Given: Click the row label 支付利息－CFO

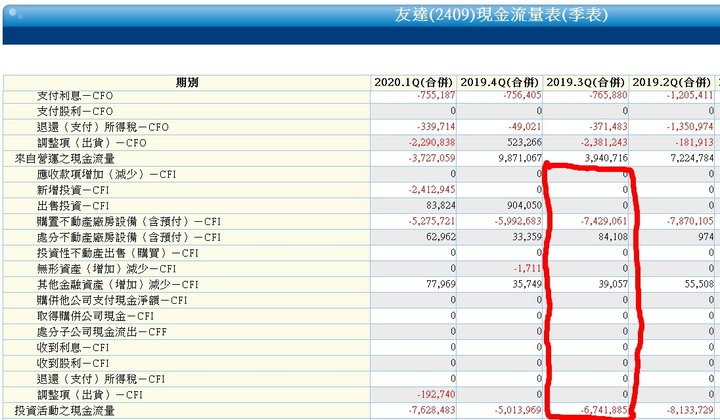Looking at the screenshot, I should 75,96.
